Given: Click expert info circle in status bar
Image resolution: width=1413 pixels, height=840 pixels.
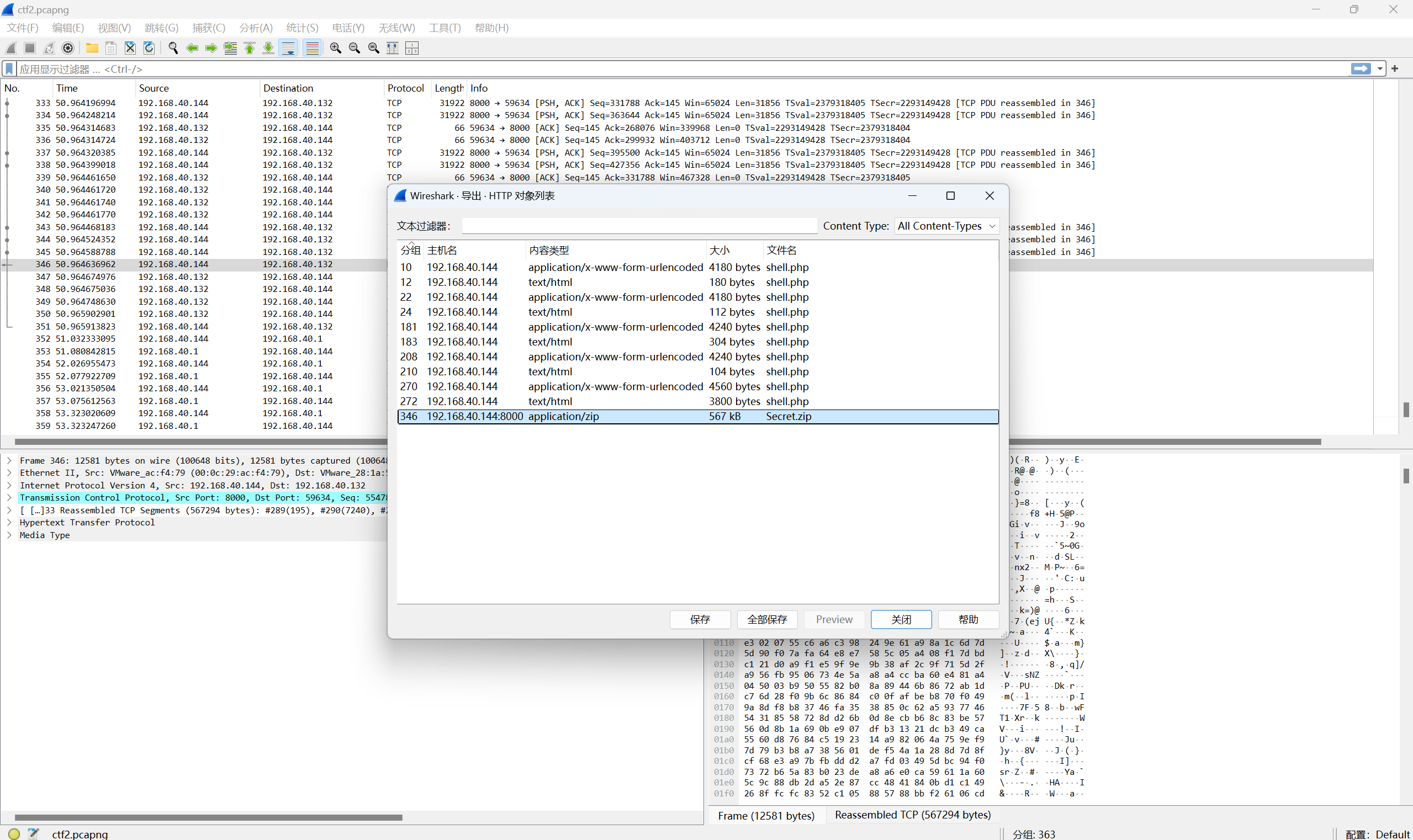Looking at the screenshot, I should (14, 833).
